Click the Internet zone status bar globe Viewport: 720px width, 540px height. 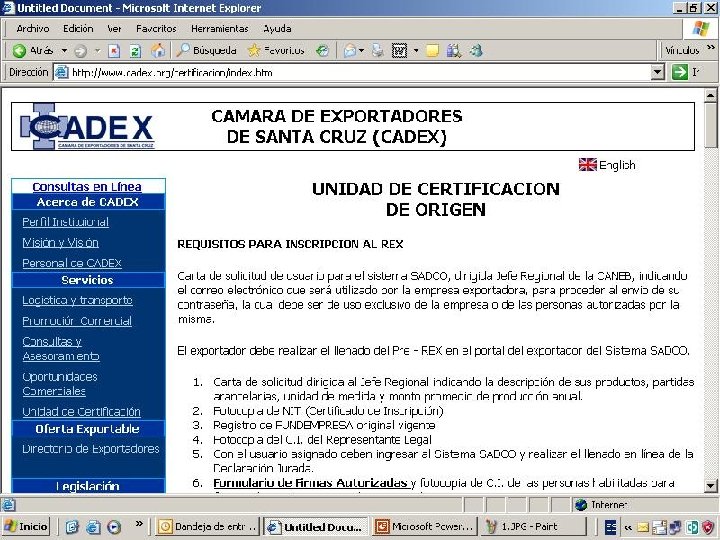coord(581,505)
